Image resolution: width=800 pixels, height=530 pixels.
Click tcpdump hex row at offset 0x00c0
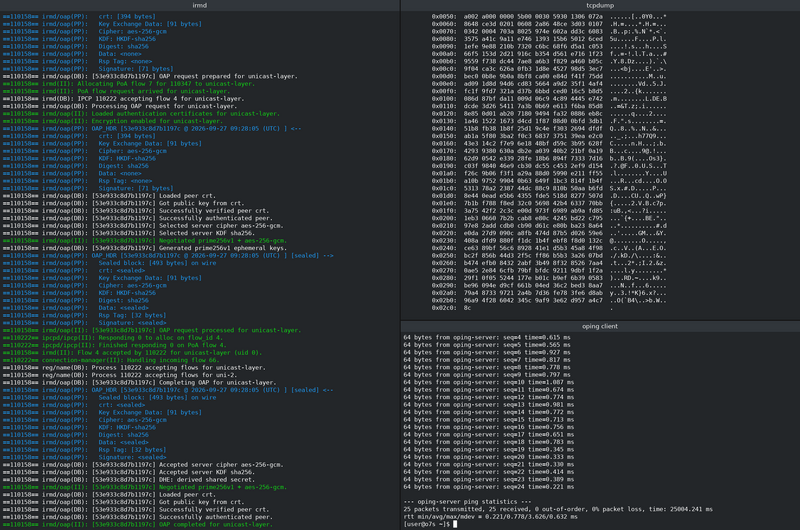[549, 69]
